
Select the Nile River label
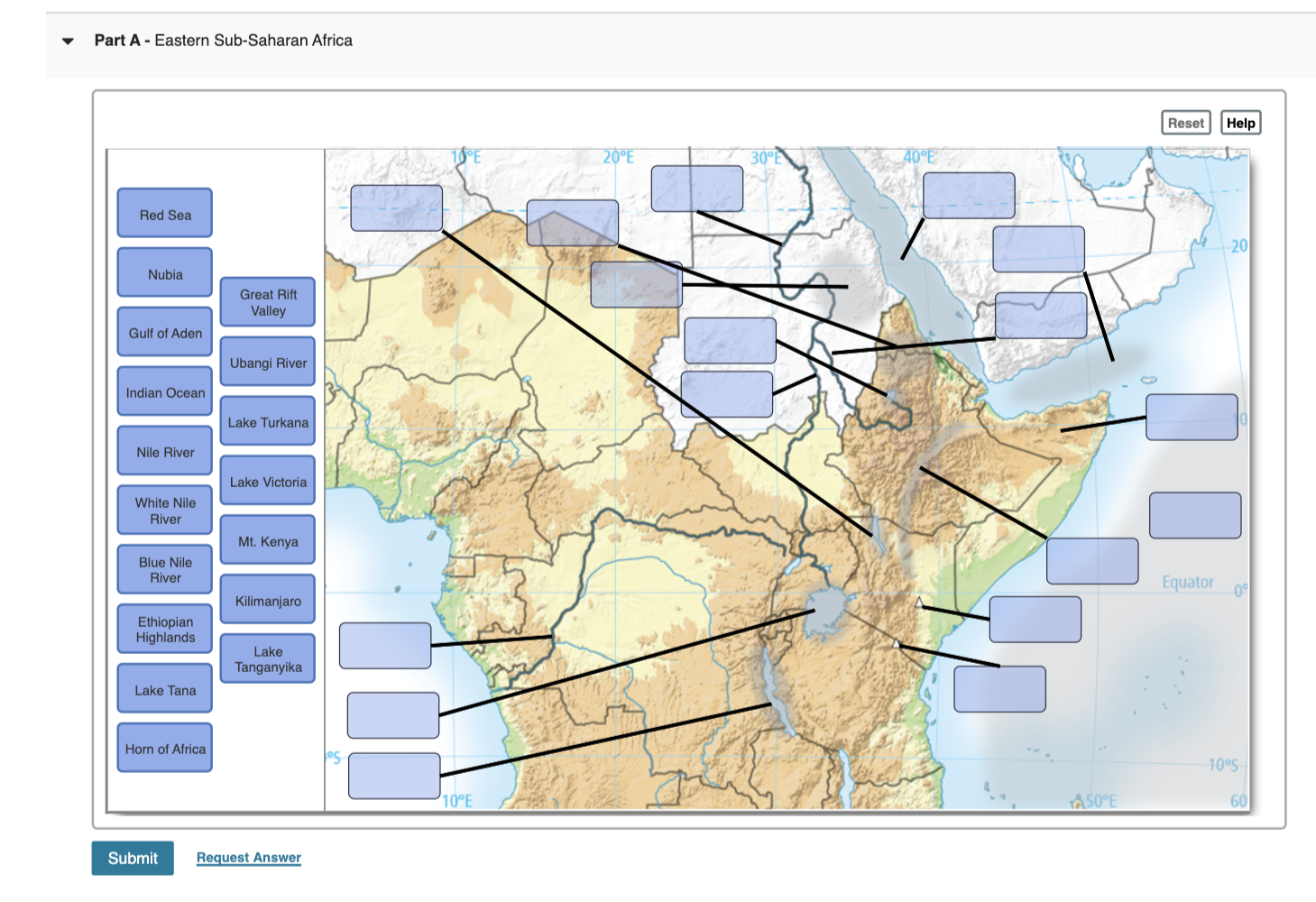coord(164,450)
